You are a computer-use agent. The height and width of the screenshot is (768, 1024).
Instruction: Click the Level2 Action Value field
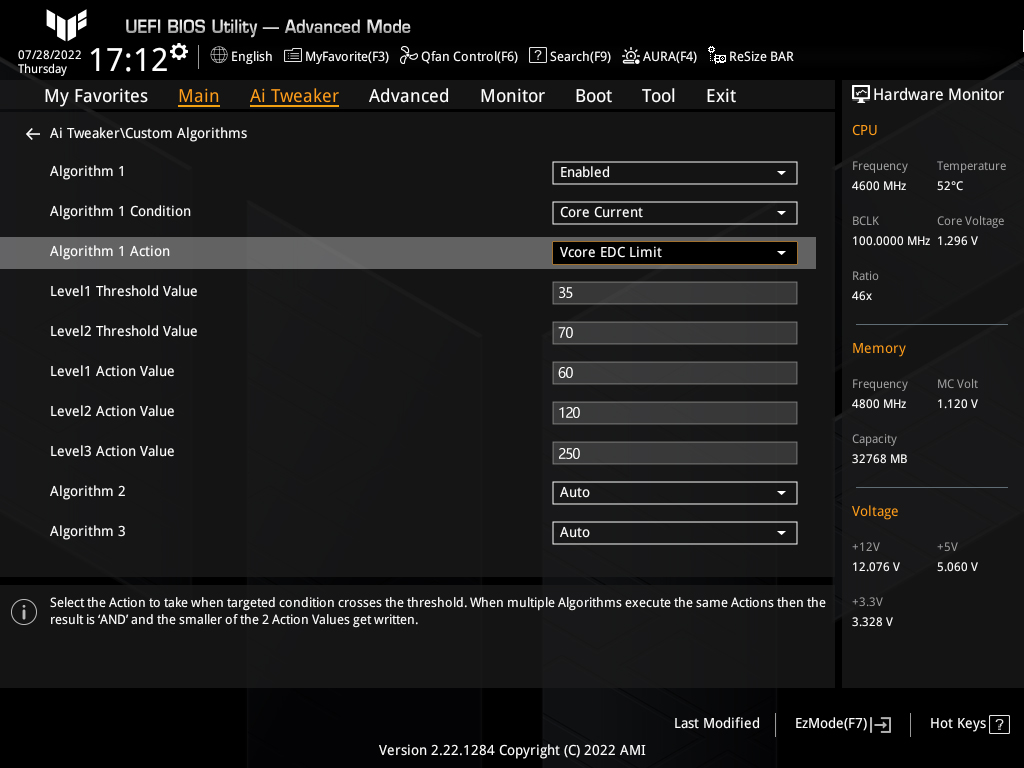coord(675,413)
